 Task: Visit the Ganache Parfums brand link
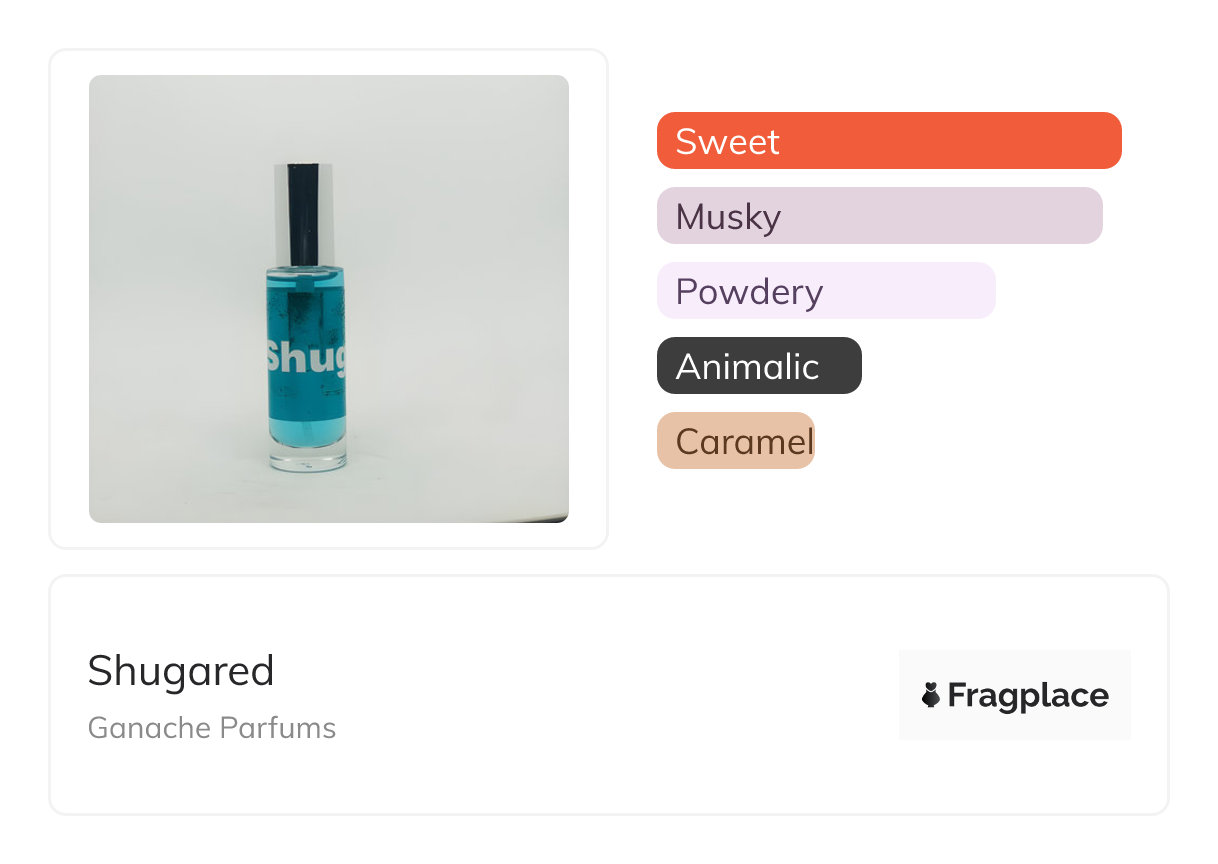[212, 728]
